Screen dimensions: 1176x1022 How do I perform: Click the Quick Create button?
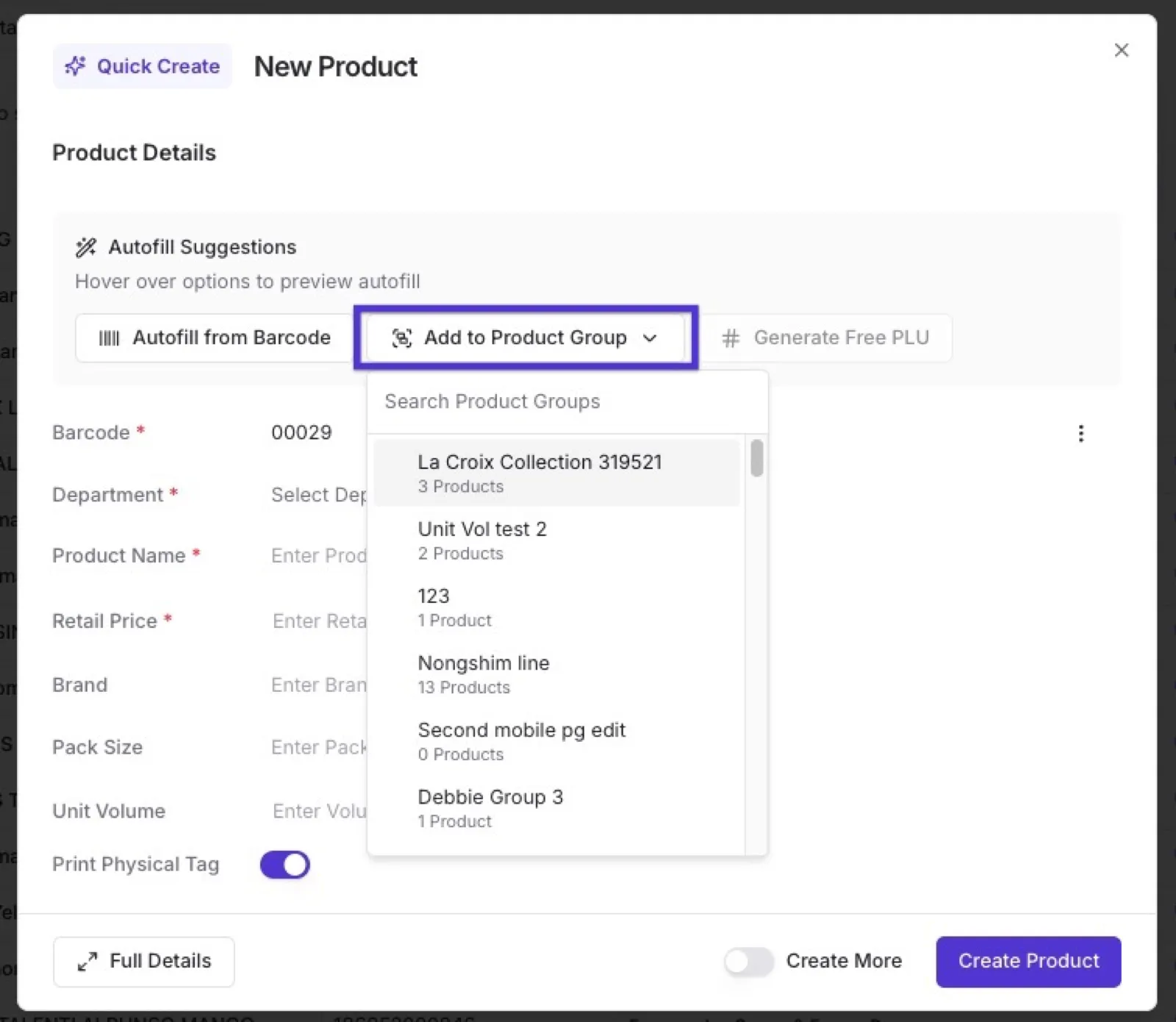pyautogui.click(x=143, y=66)
